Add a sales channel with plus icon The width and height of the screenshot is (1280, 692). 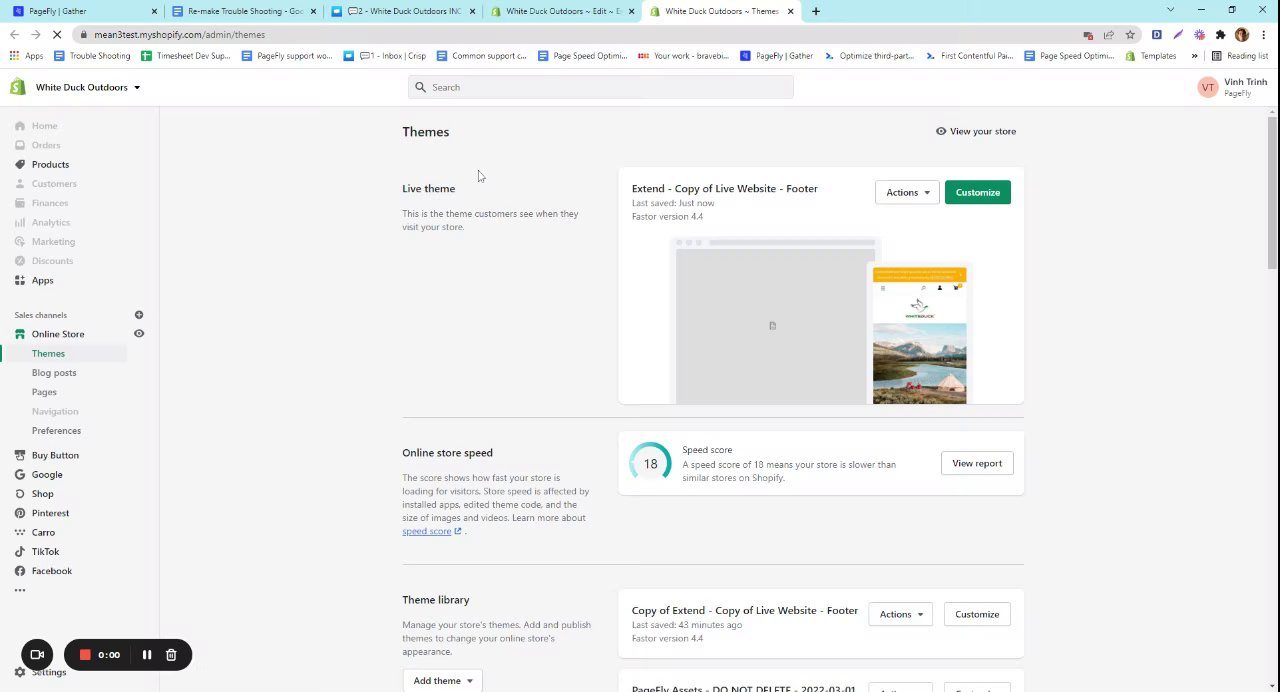[139, 315]
